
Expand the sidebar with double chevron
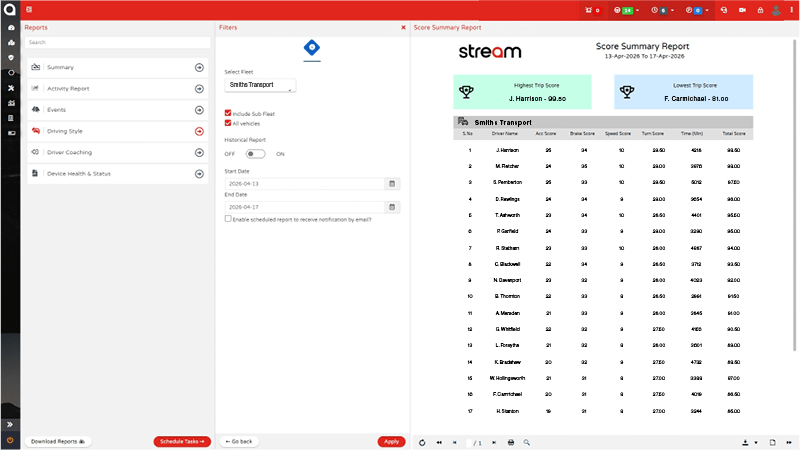coord(10,424)
